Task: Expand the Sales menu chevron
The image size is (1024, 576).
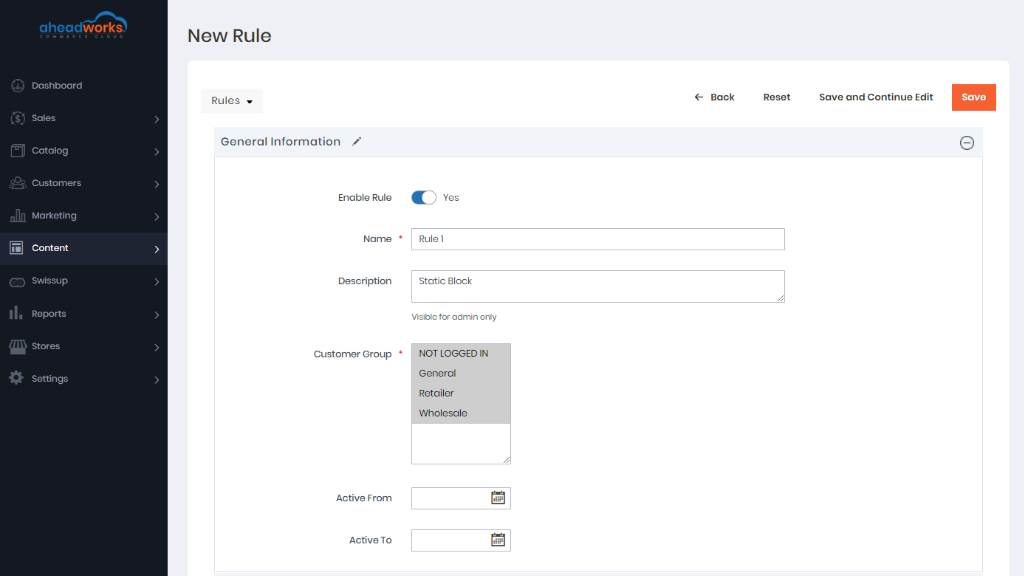Action: 157,119
